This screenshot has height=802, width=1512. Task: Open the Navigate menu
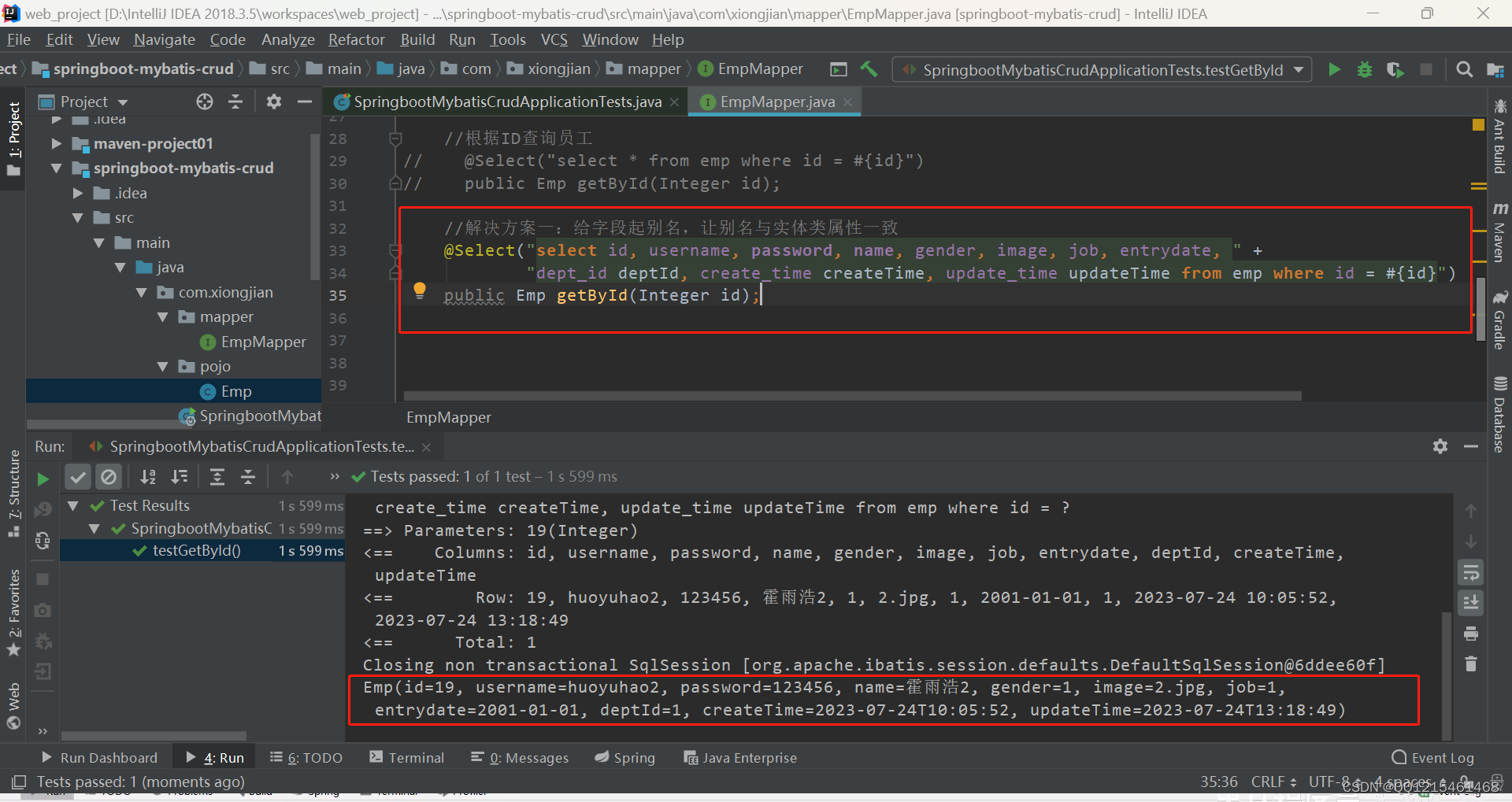click(164, 39)
